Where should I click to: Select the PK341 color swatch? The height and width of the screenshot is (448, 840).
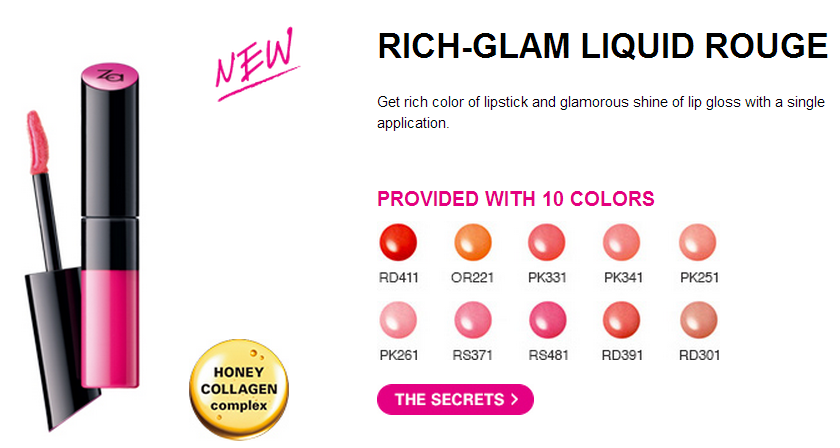[622, 242]
